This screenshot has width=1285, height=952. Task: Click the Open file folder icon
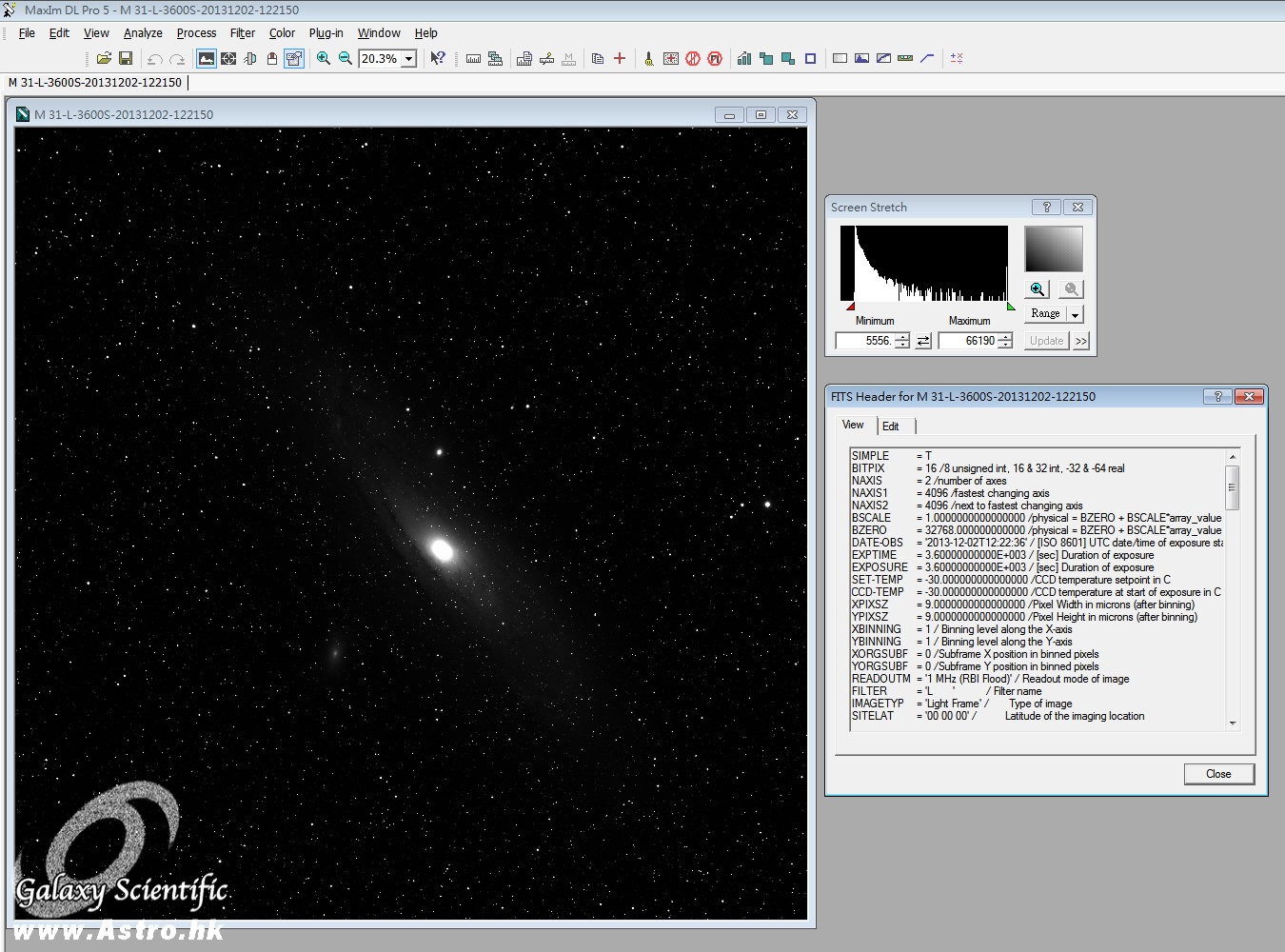click(x=104, y=59)
